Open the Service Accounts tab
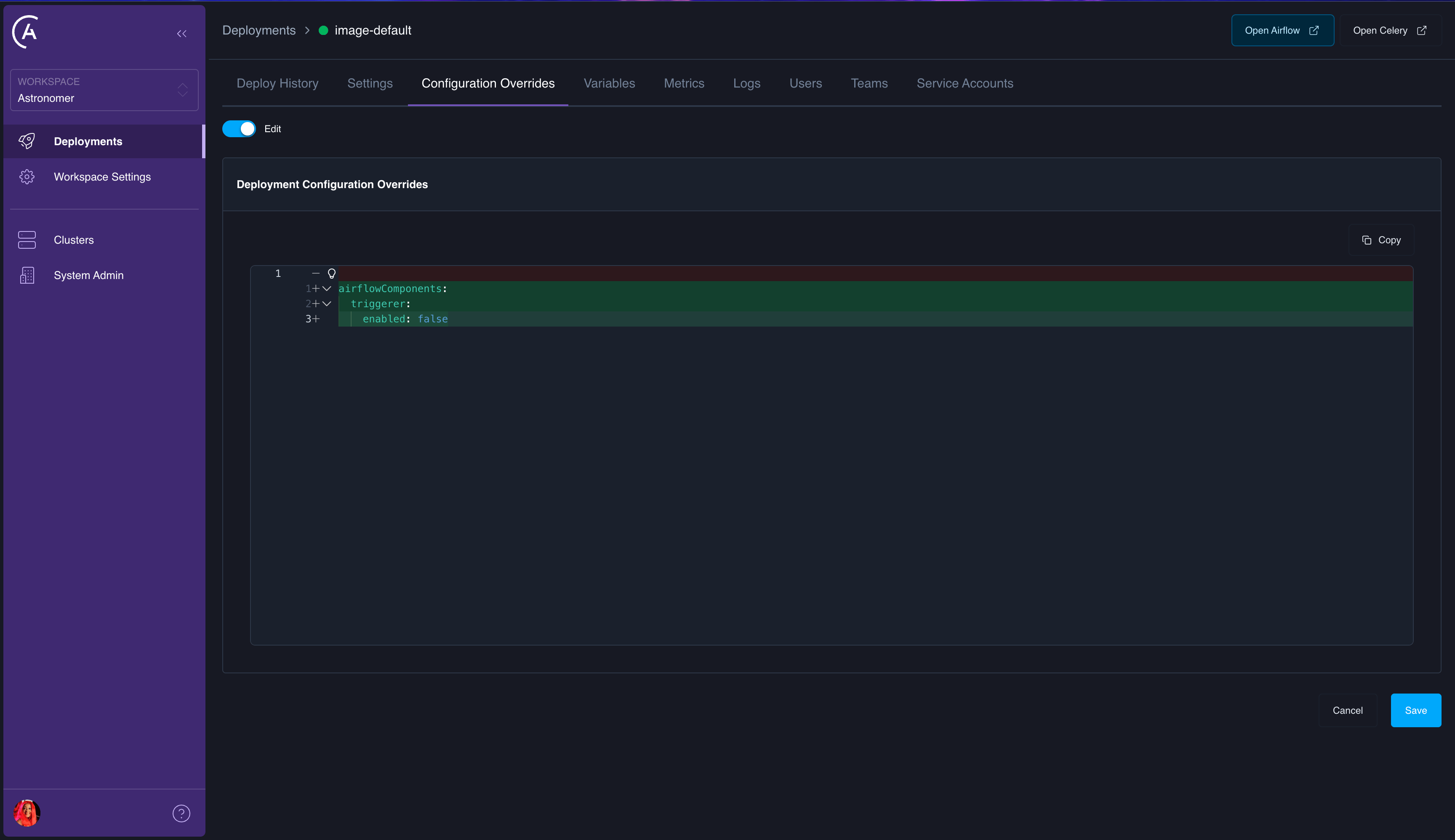 pyautogui.click(x=965, y=83)
